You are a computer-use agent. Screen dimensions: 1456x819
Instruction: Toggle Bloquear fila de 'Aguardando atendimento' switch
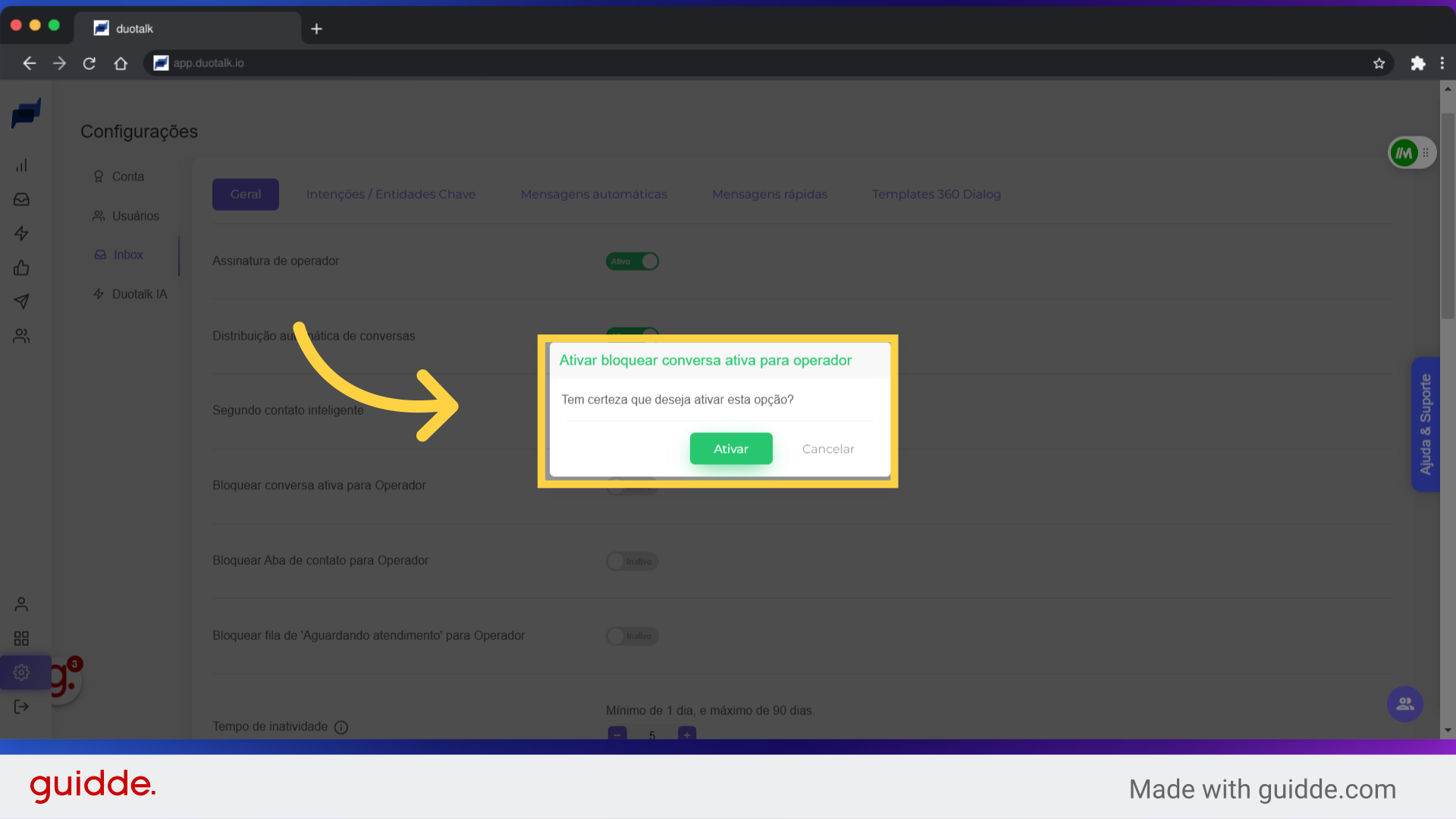632,635
